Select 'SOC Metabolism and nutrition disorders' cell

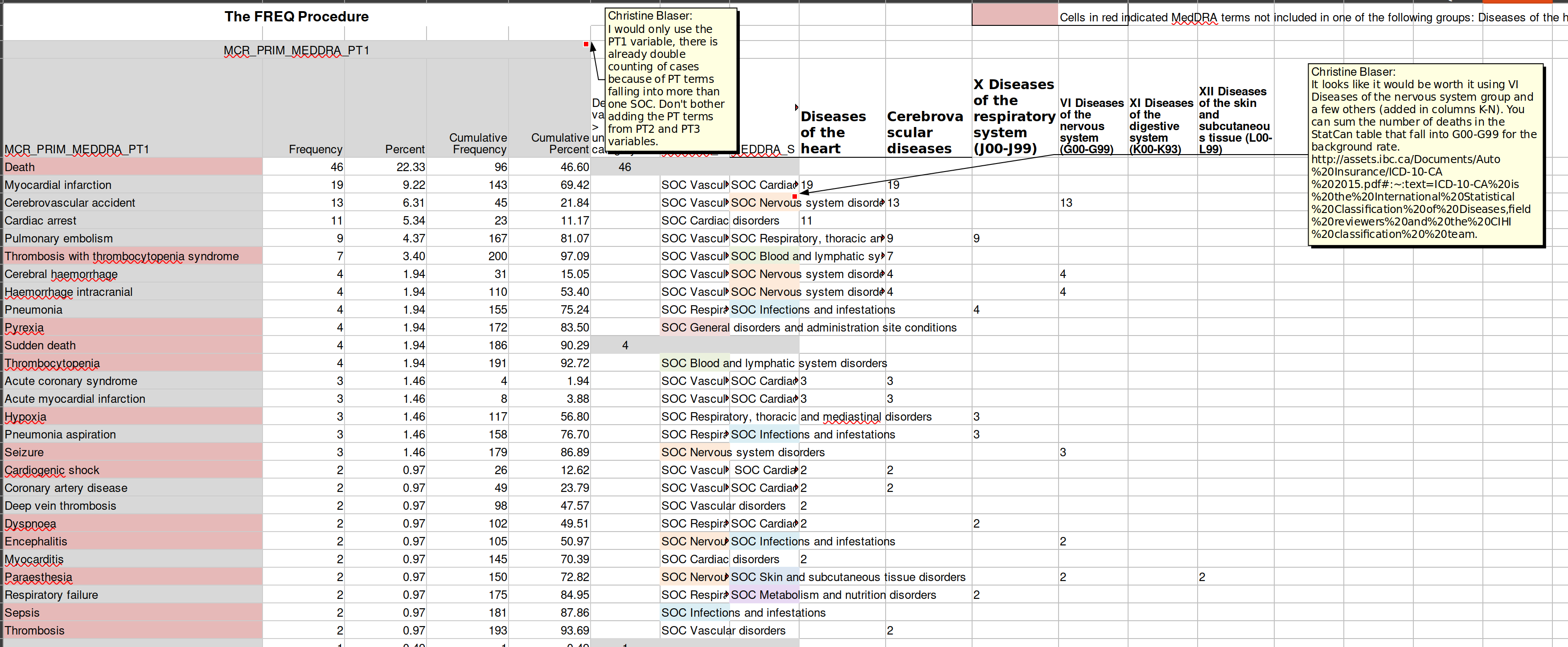point(833,595)
